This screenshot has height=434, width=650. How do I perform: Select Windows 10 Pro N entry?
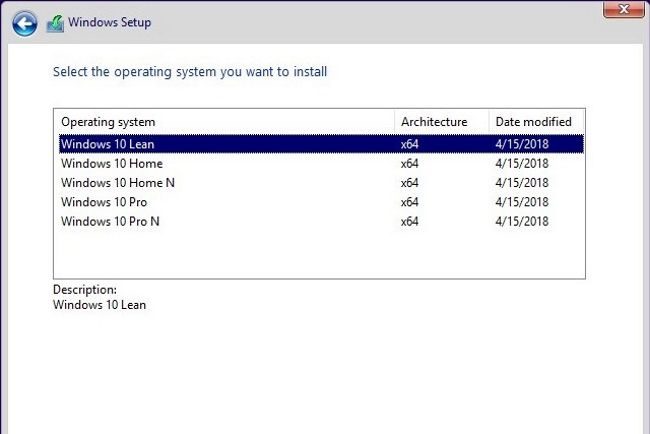pos(321,221)
